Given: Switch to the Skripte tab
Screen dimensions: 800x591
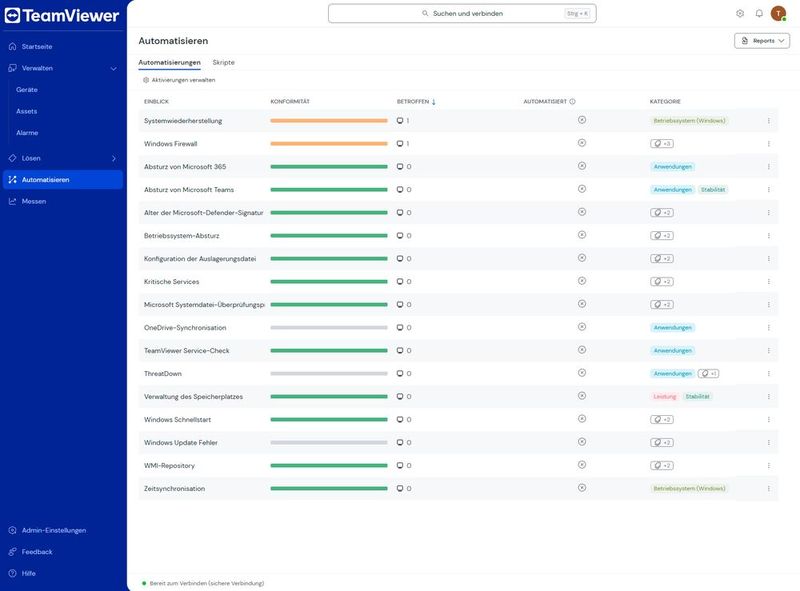Looking at the screenshot, I should click(223, 62).
